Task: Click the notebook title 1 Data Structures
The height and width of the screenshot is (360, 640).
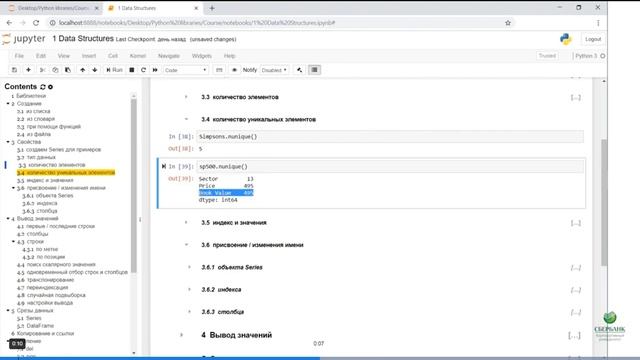Action: click(83, 39)
